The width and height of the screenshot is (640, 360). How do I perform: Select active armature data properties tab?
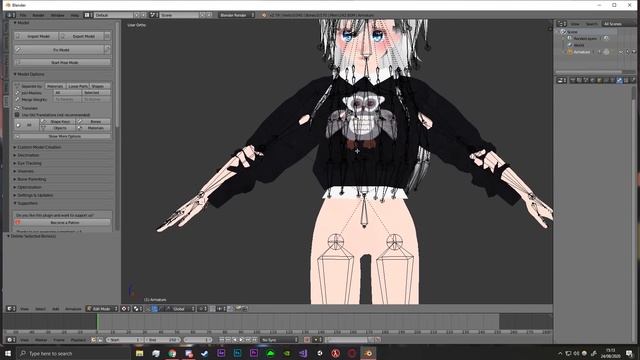click(x=619, y=80)
